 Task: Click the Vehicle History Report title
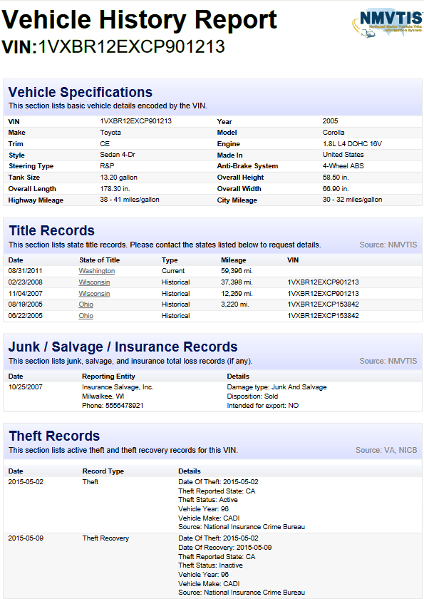tap(139, 19)
